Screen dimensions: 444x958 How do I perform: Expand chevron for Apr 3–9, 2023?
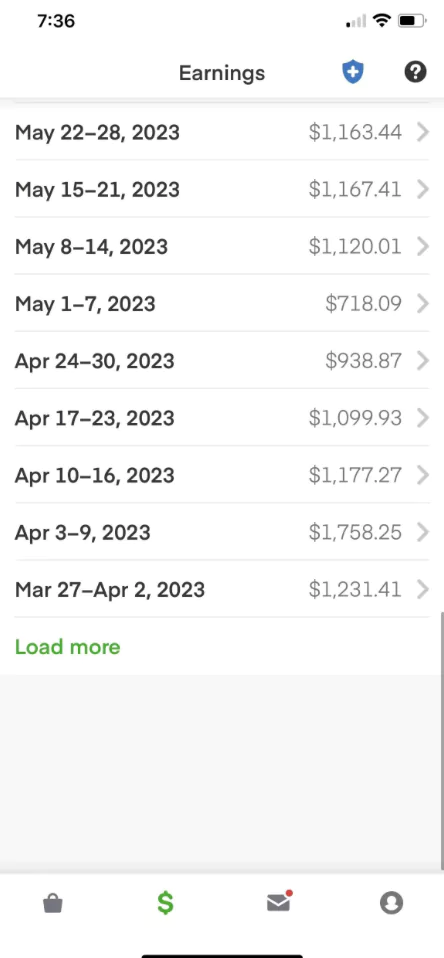tap(423, 532)
